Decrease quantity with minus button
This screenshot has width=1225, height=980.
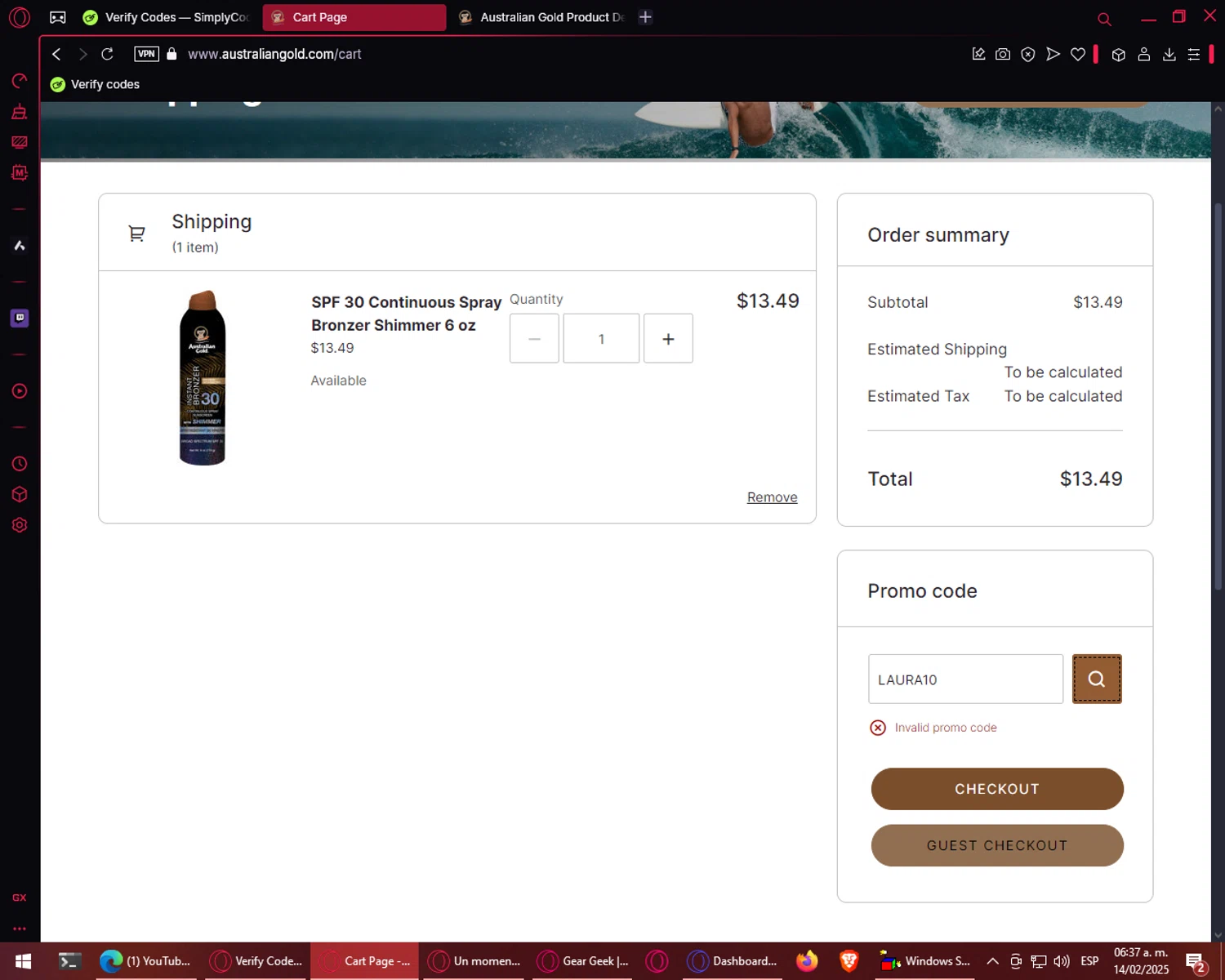tap(534, 338)
